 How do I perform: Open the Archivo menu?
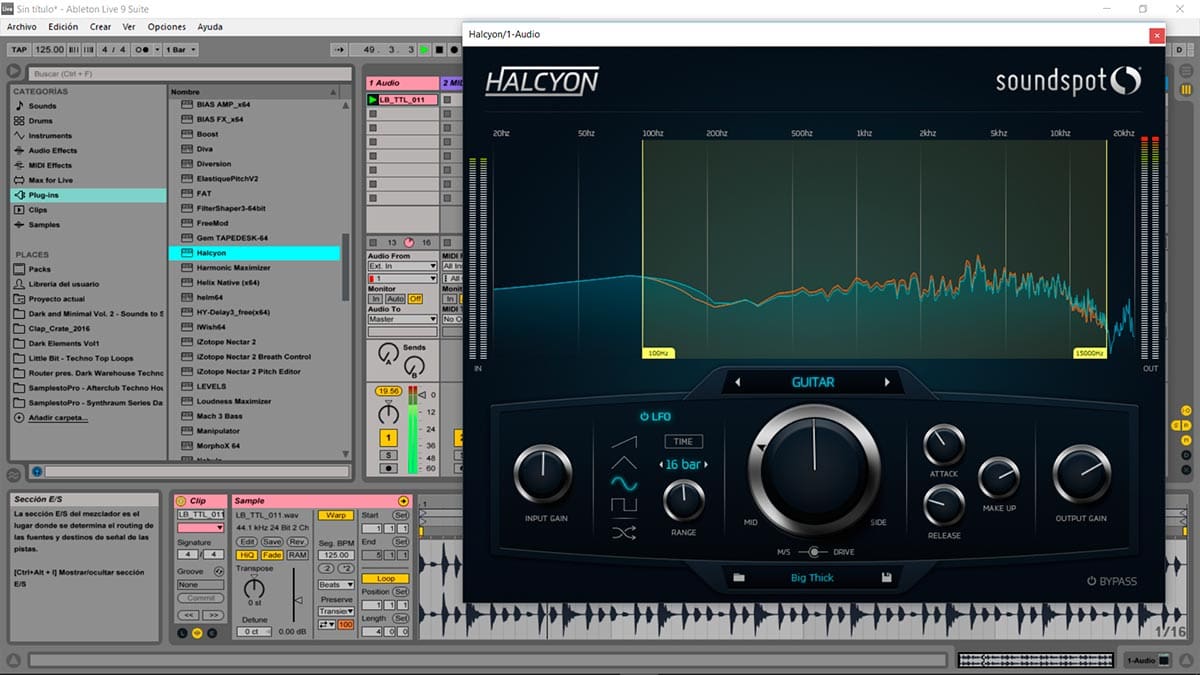(x=22, y=26)
